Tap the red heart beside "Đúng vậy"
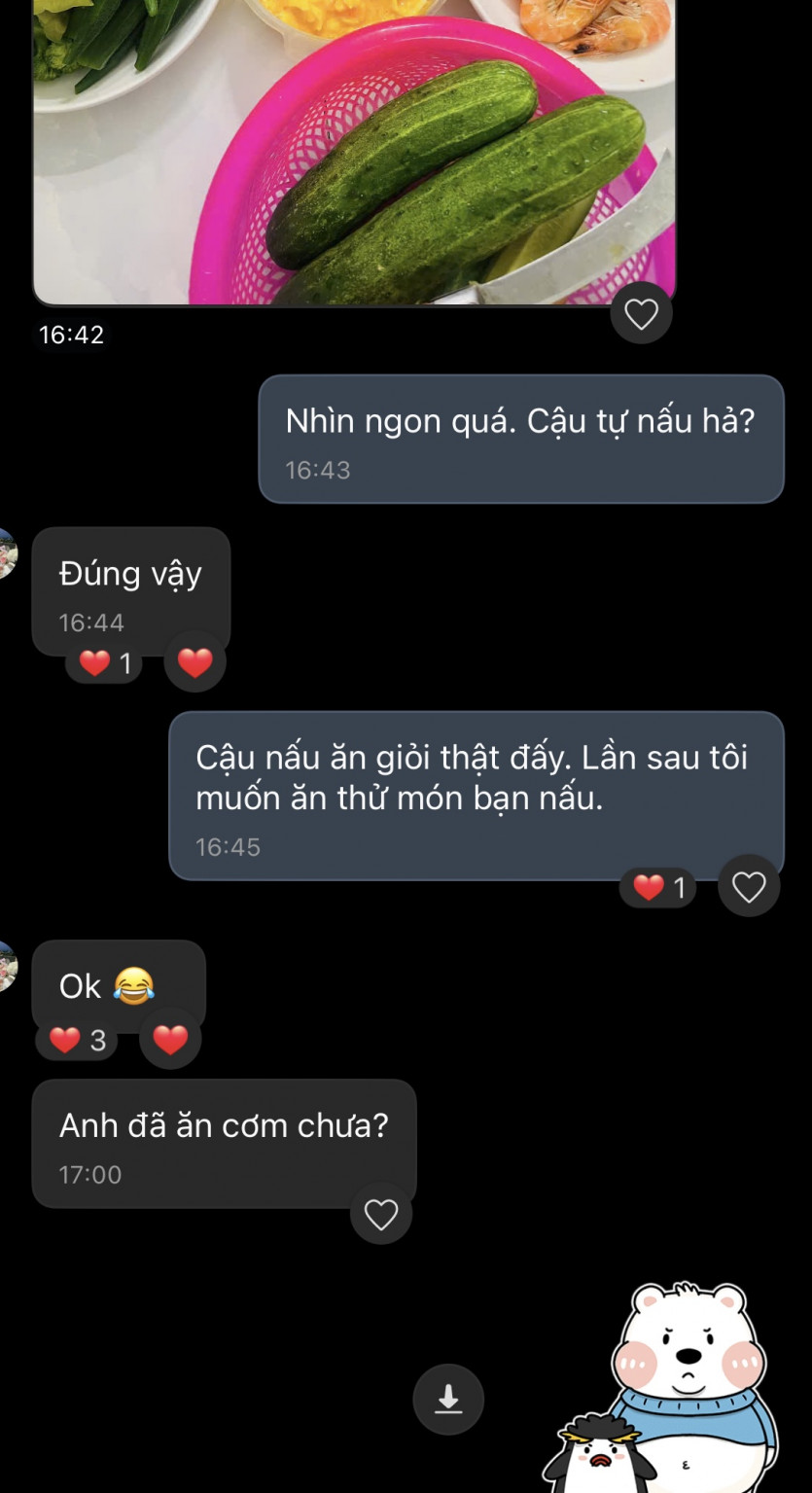The image size is (812, 1493). tap(194, 662)
